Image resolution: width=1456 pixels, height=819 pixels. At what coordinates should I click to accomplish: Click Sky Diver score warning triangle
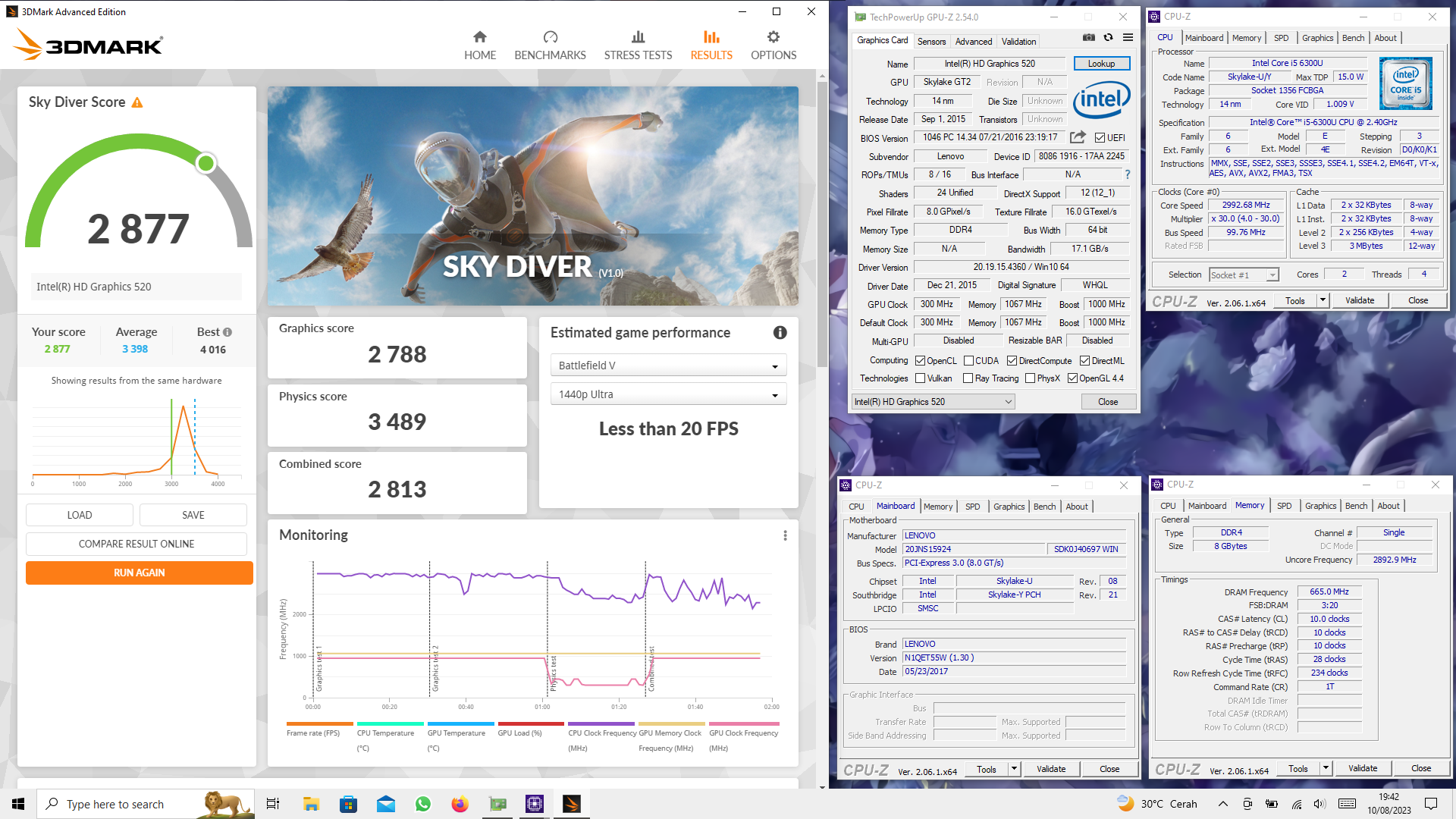(x=137, y=102)
